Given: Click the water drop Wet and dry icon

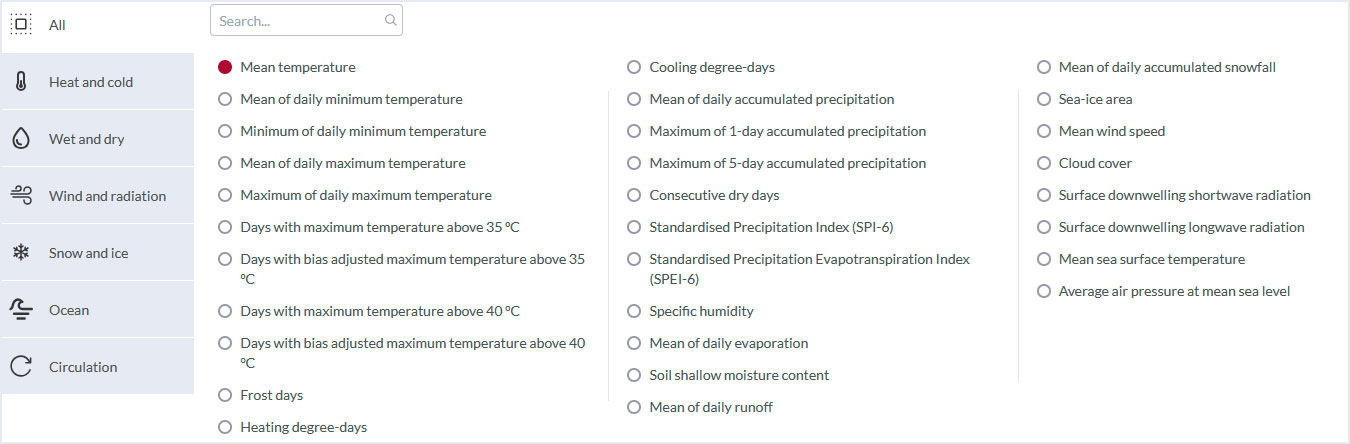Looking at the screenshot, I should coord(21,139).
